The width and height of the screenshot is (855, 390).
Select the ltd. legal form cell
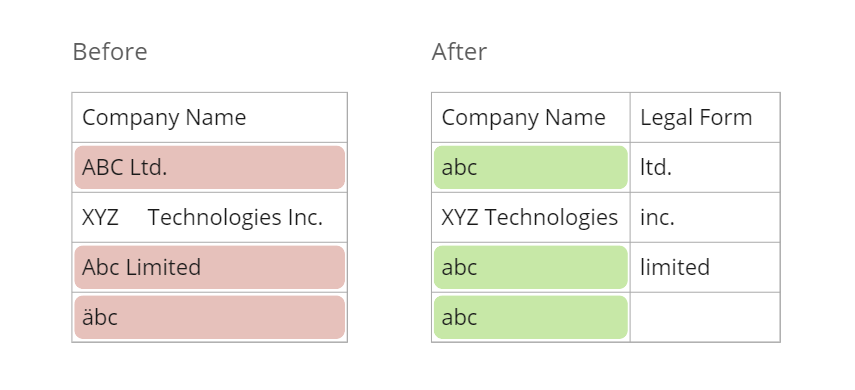[x=705, y=167]
